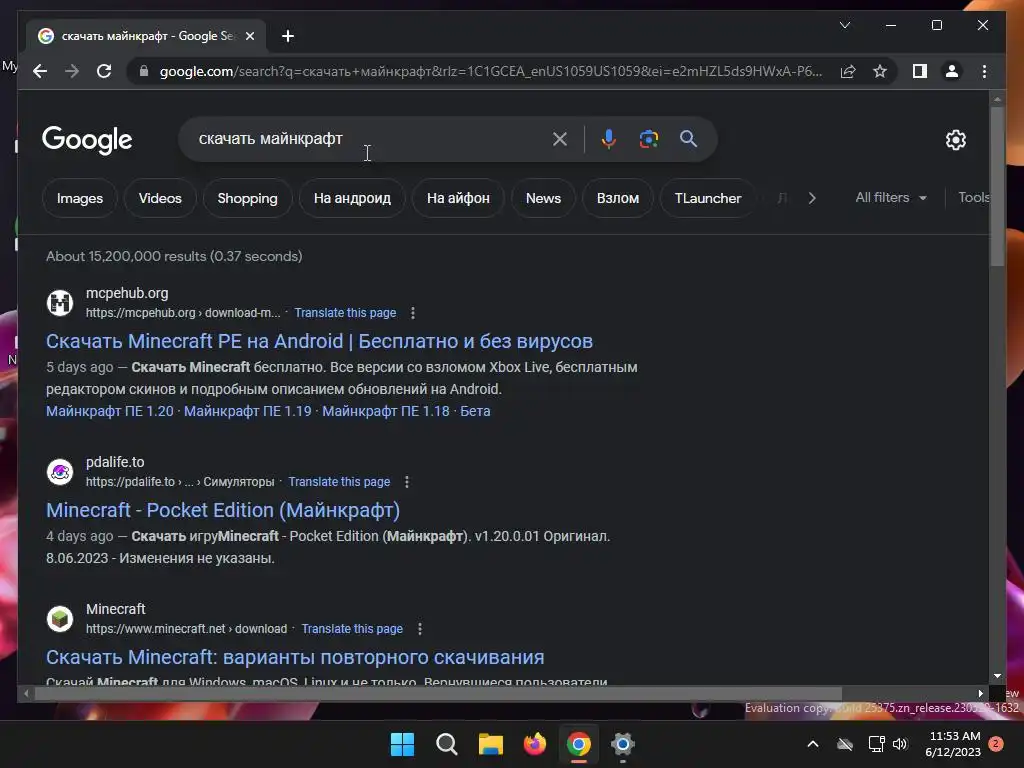1024x768 pixels.
Task: Open the Майнкрафт ПЕ 1.20 sitelink
Action: click(110, 411)
